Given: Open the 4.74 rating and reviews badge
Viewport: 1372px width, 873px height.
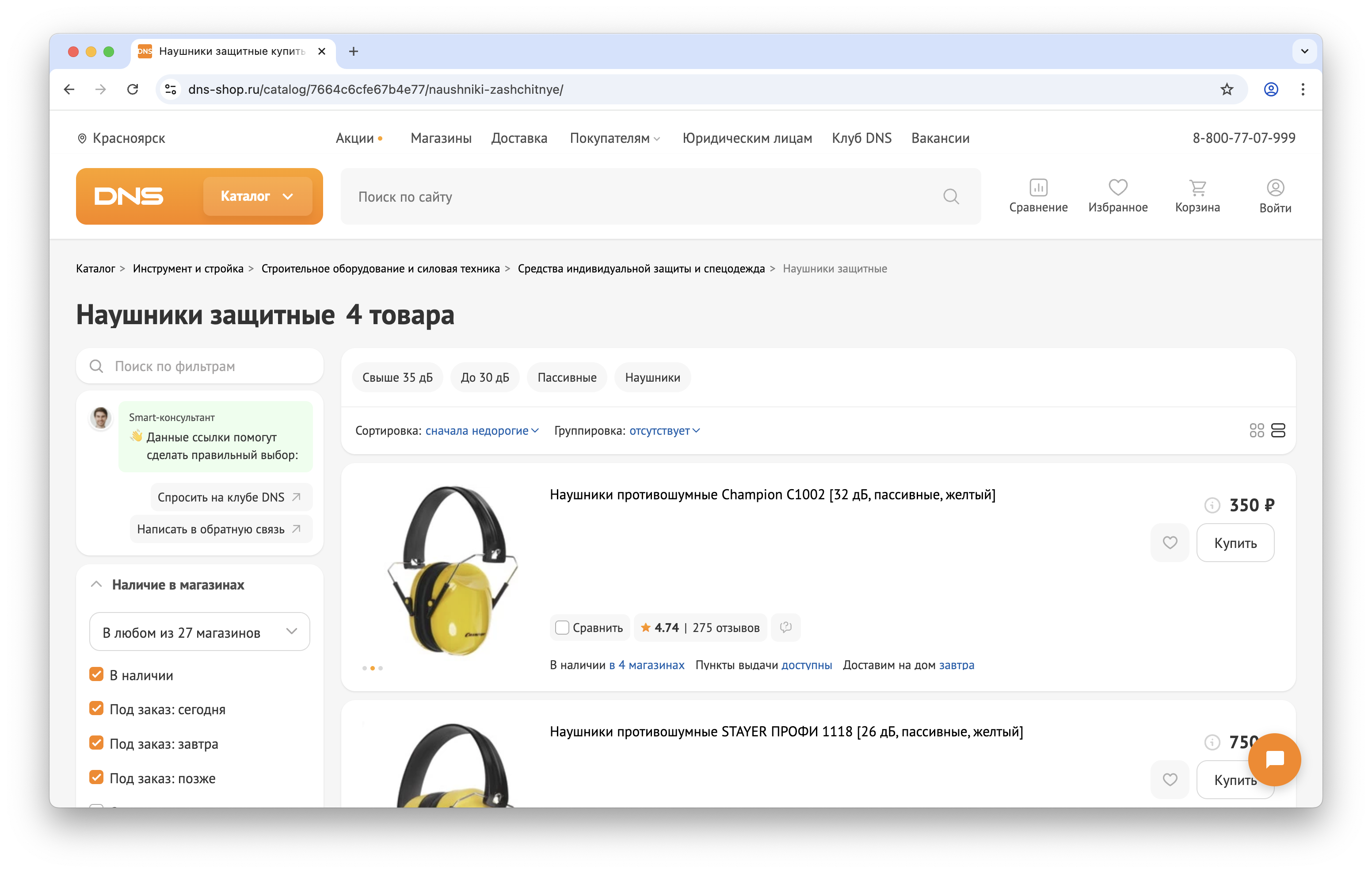Looking at the screenshot, I should (x=699, y=627).
